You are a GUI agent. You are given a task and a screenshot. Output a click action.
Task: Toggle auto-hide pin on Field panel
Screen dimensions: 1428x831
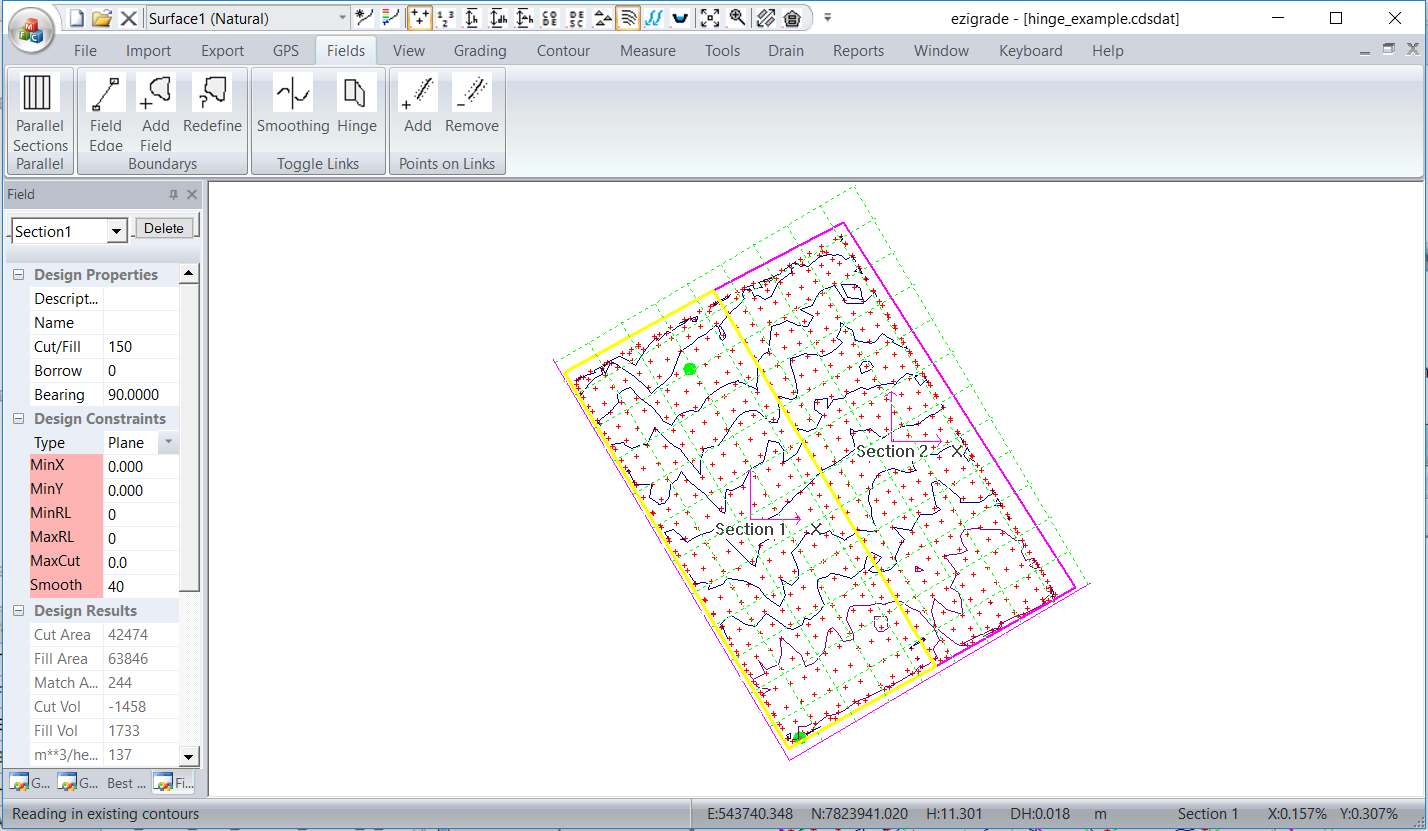tap(173, 195)
